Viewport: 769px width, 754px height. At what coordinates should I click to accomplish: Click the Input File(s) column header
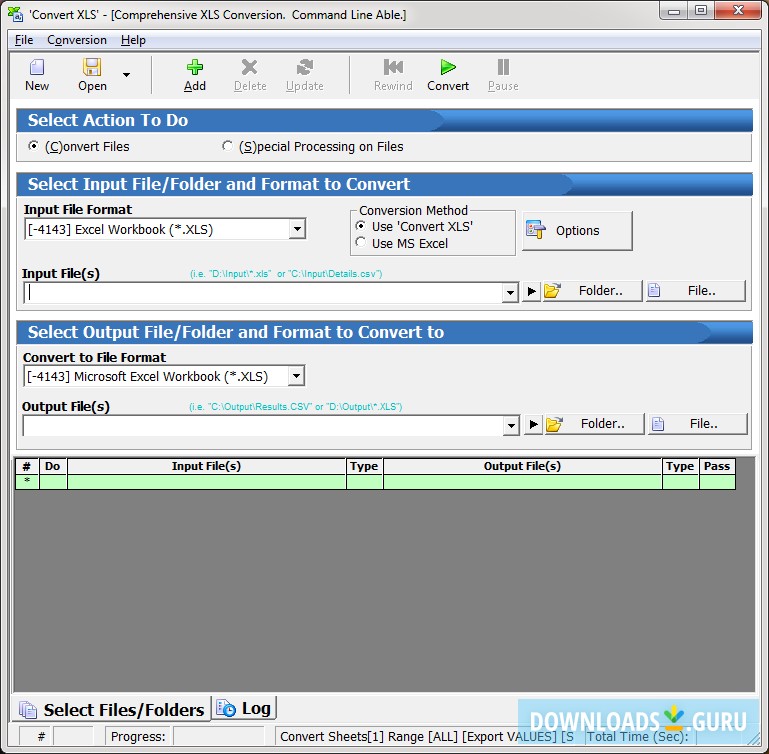[206, 466]
